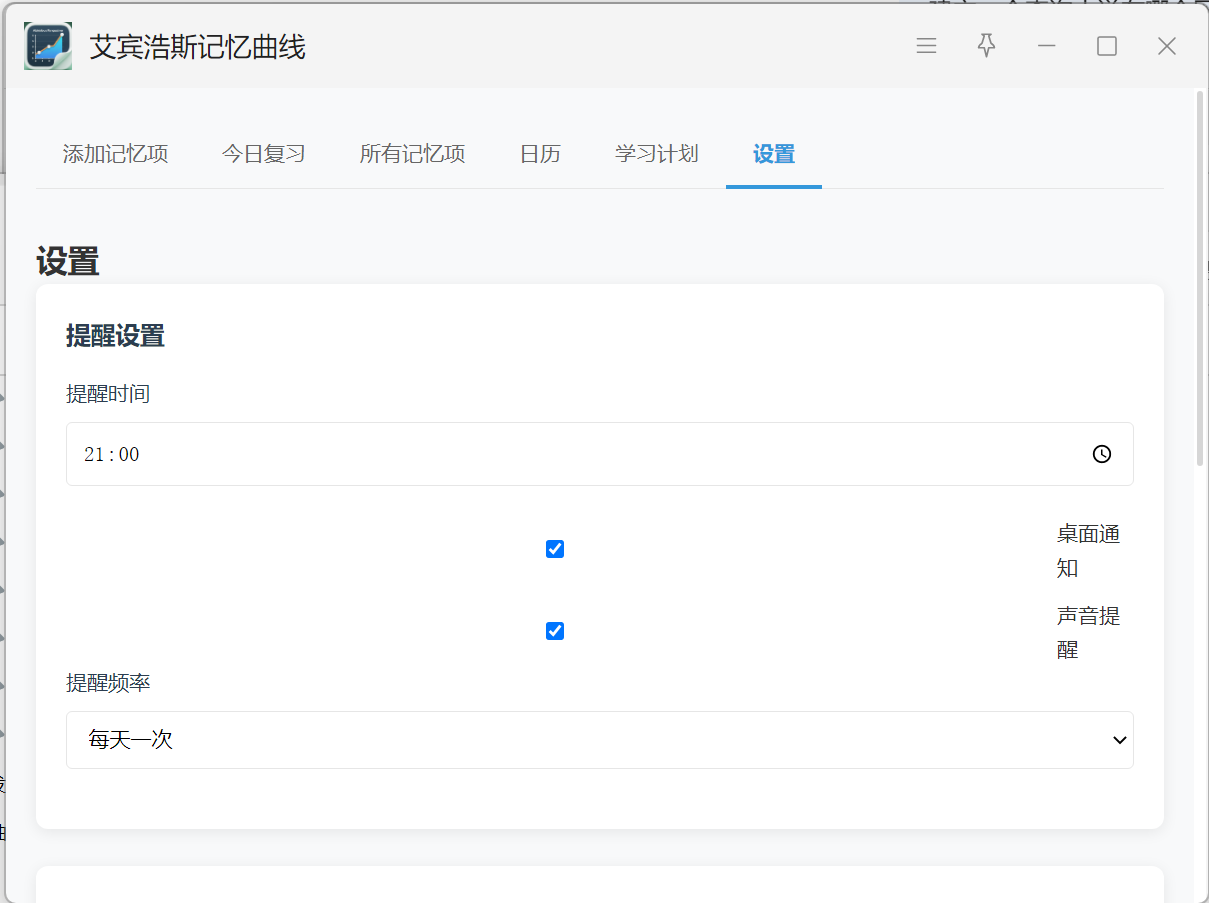Select the 设置 tab
The height and width of the screenshot is (903, 1209).
click(774, 154)
